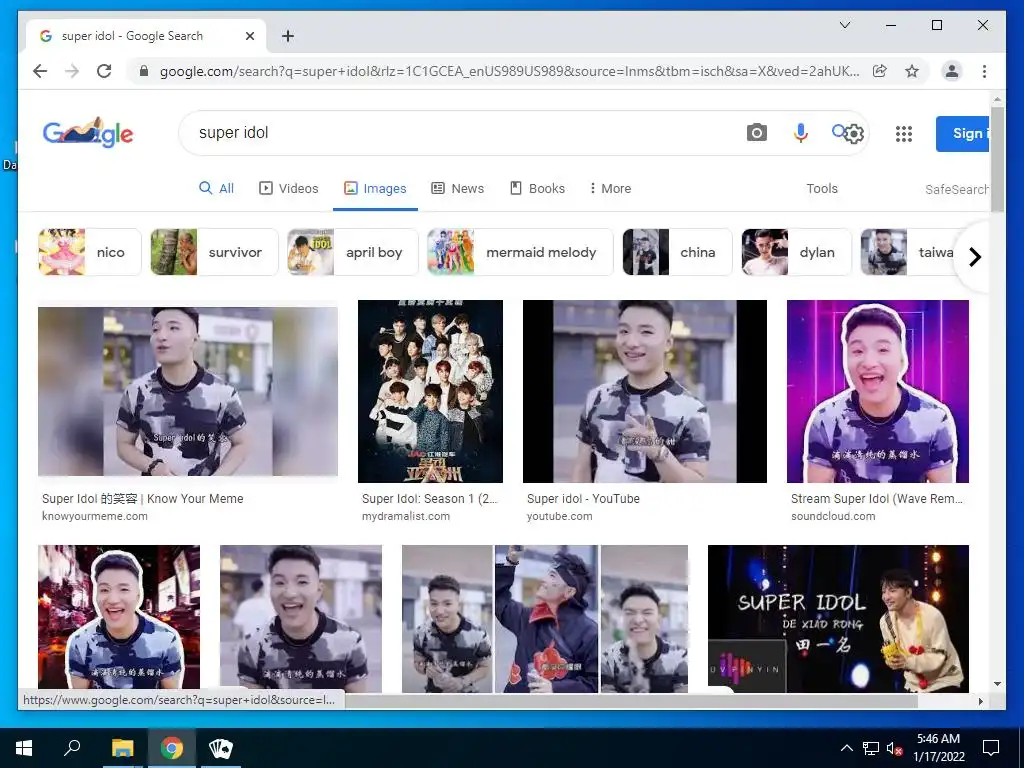Select the Images tab
The width and height of the screenshot is (1024, 768).
375,188
